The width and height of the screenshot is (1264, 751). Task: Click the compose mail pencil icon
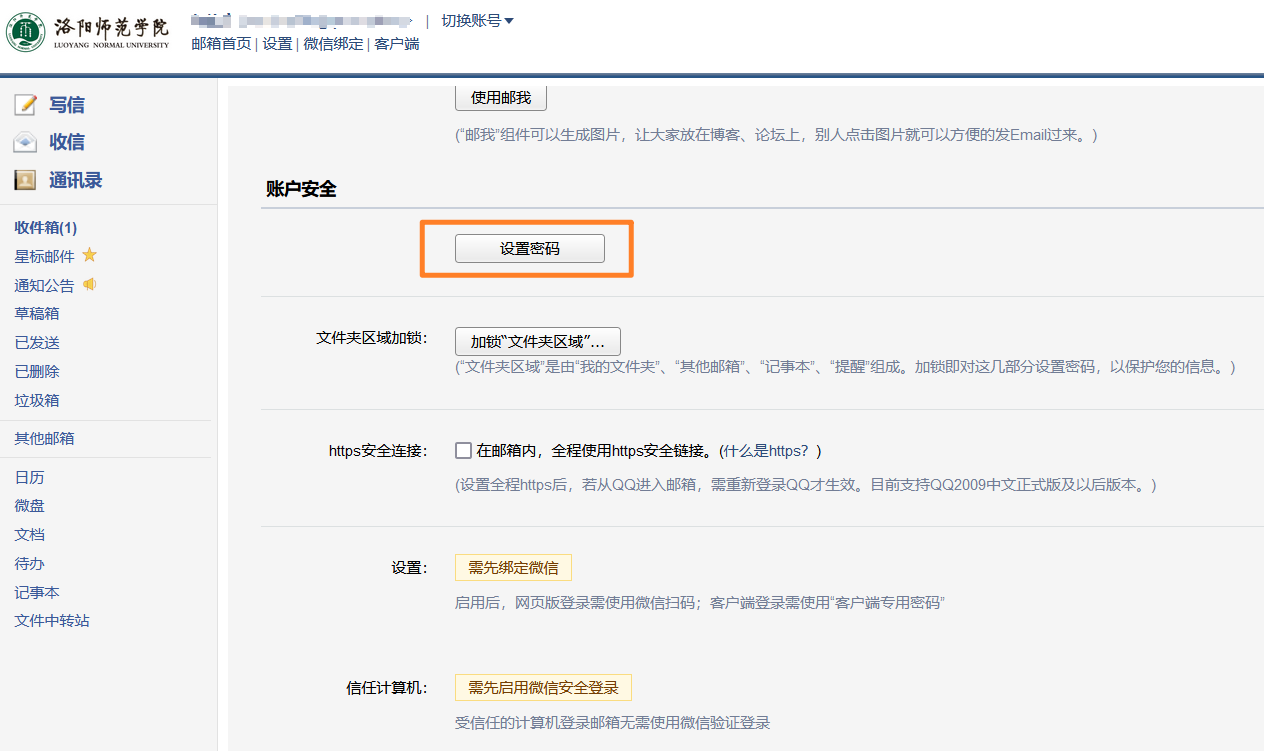pos(25,105)
